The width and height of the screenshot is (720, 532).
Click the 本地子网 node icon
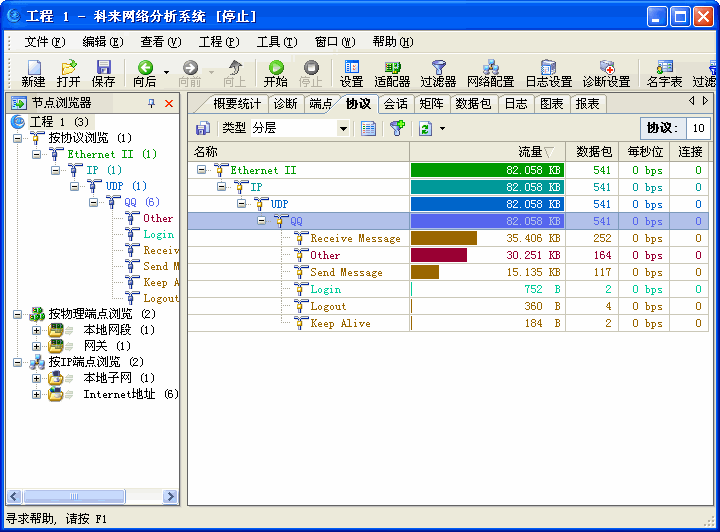pyautogui.click(x=56, y=378)
